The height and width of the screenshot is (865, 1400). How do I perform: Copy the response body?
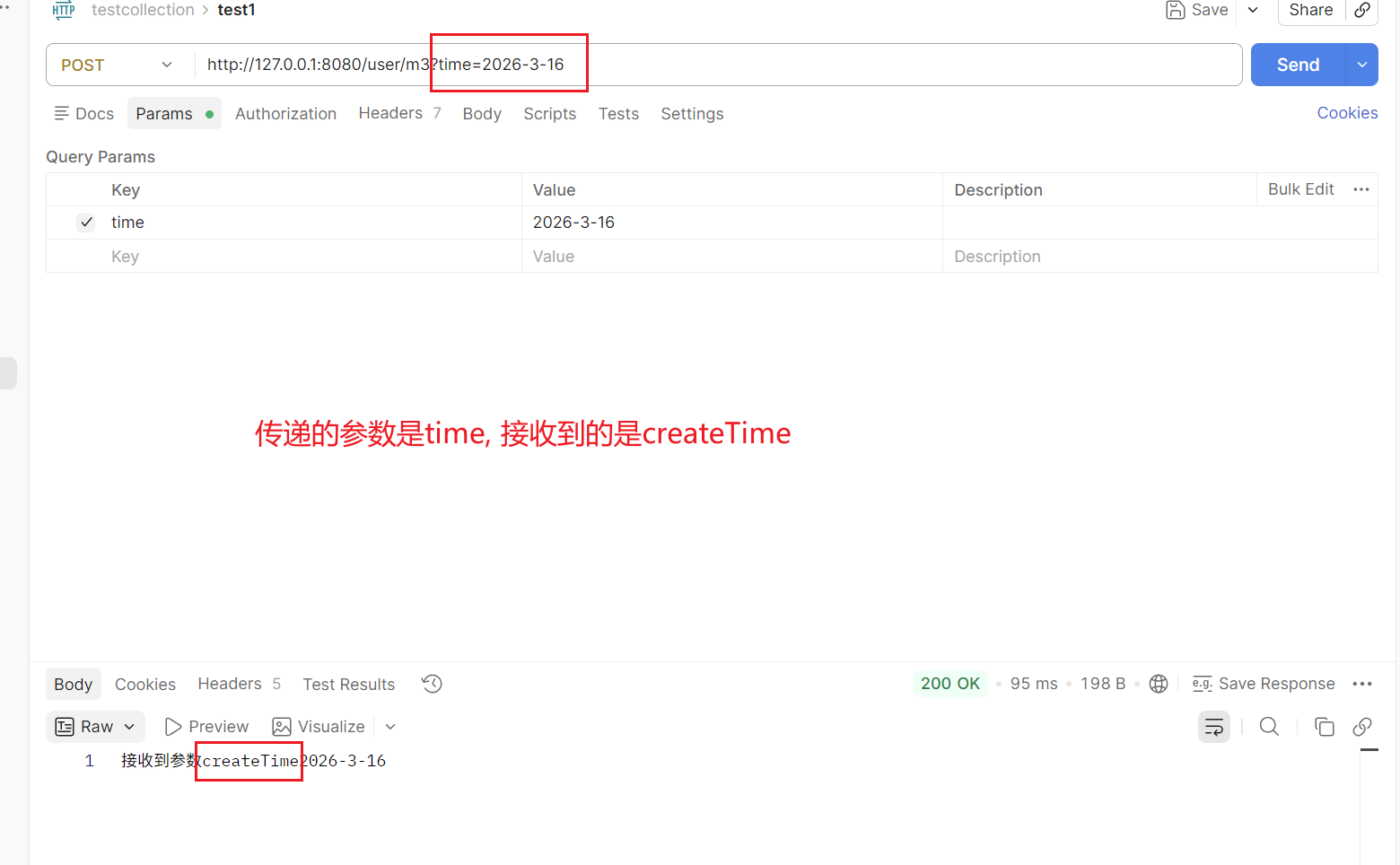point(1324,727)
